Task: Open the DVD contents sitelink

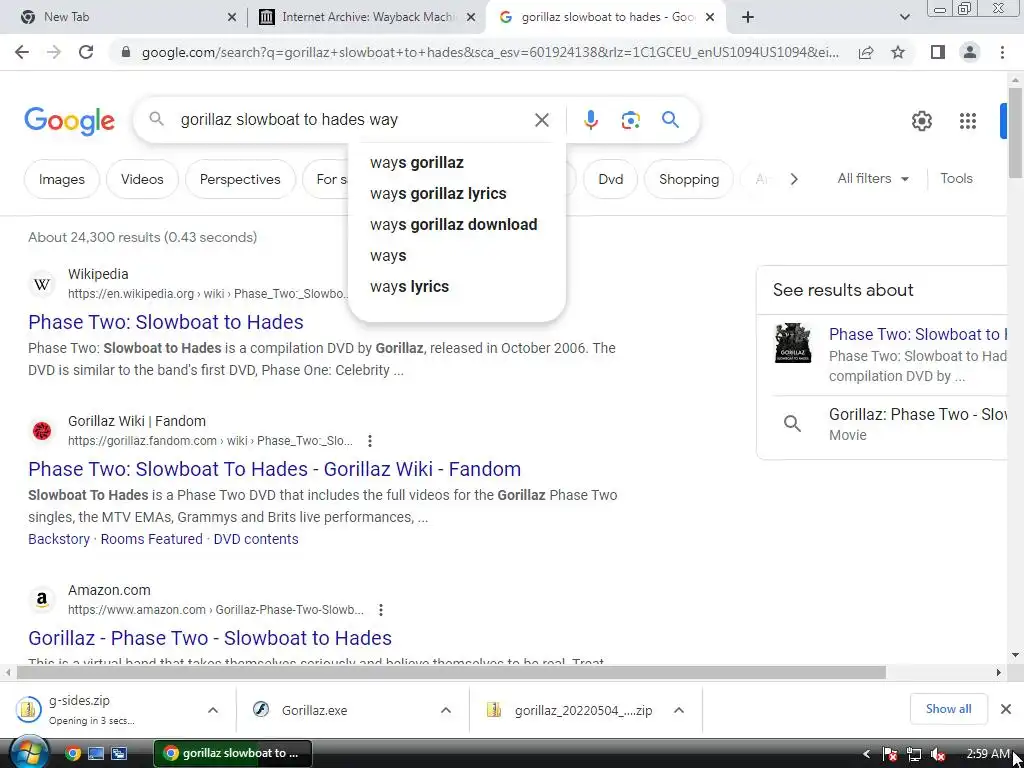Action: tap(256, 539)
